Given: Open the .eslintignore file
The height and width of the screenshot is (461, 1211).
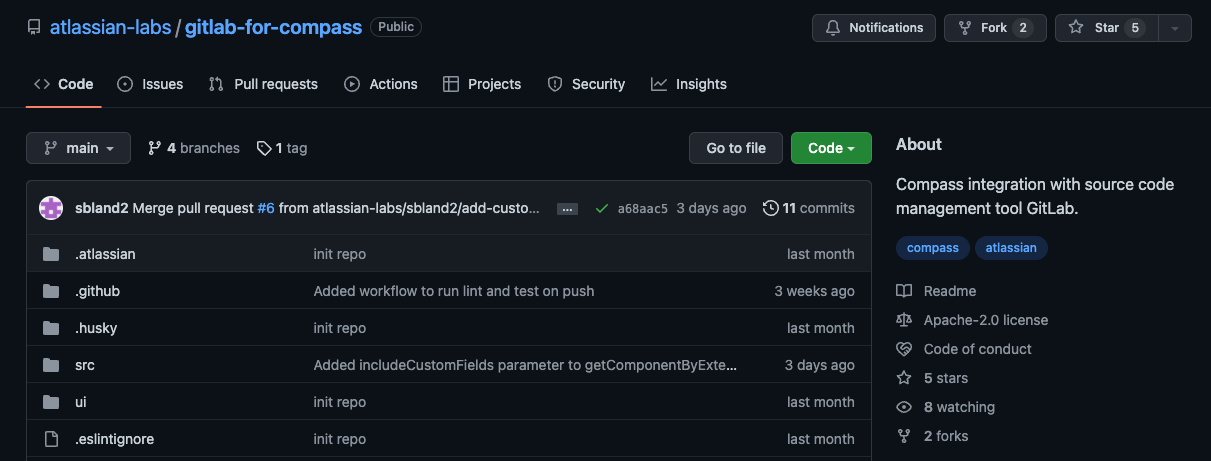Looking at the screenshot, I should (114, 439).
